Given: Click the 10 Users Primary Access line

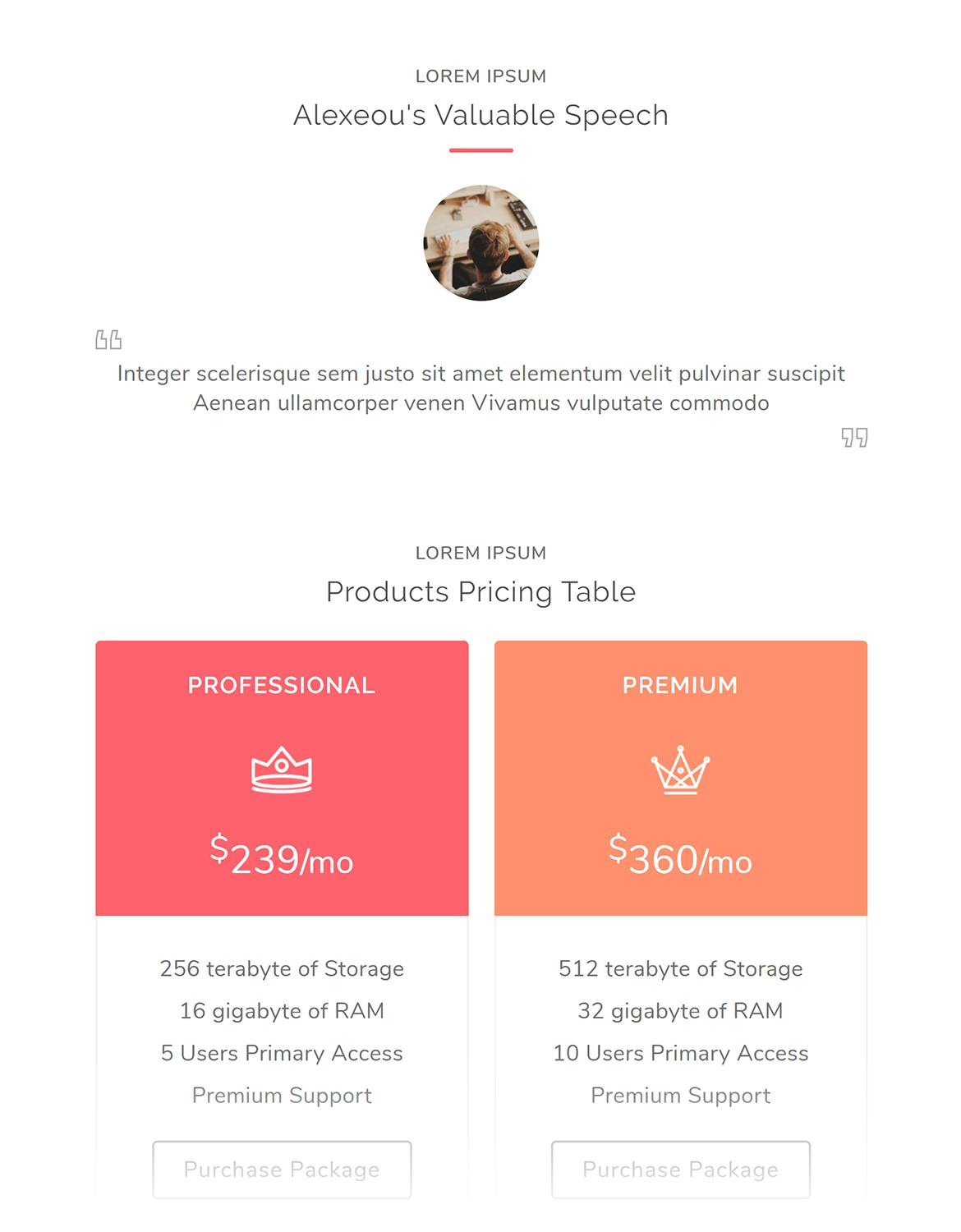Looking at the screenshot, I should 680,1053.
